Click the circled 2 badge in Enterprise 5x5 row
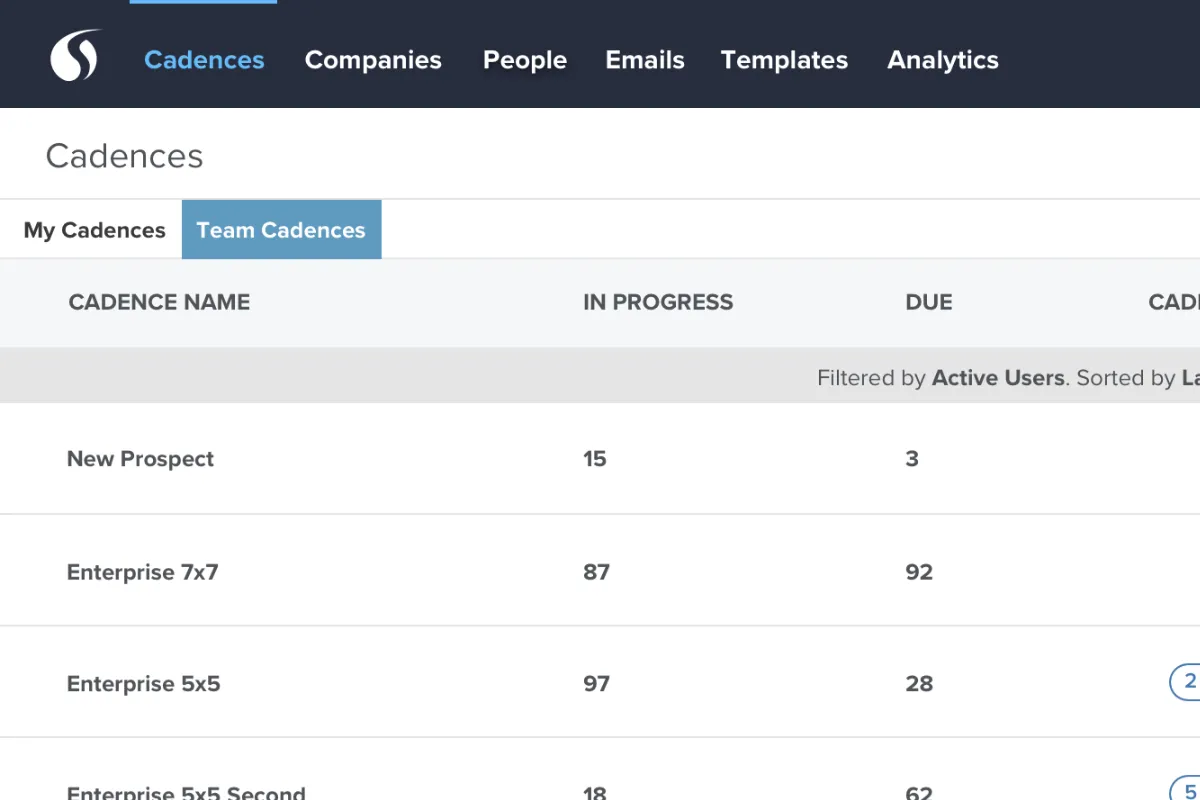 [x=1187, y=682]
